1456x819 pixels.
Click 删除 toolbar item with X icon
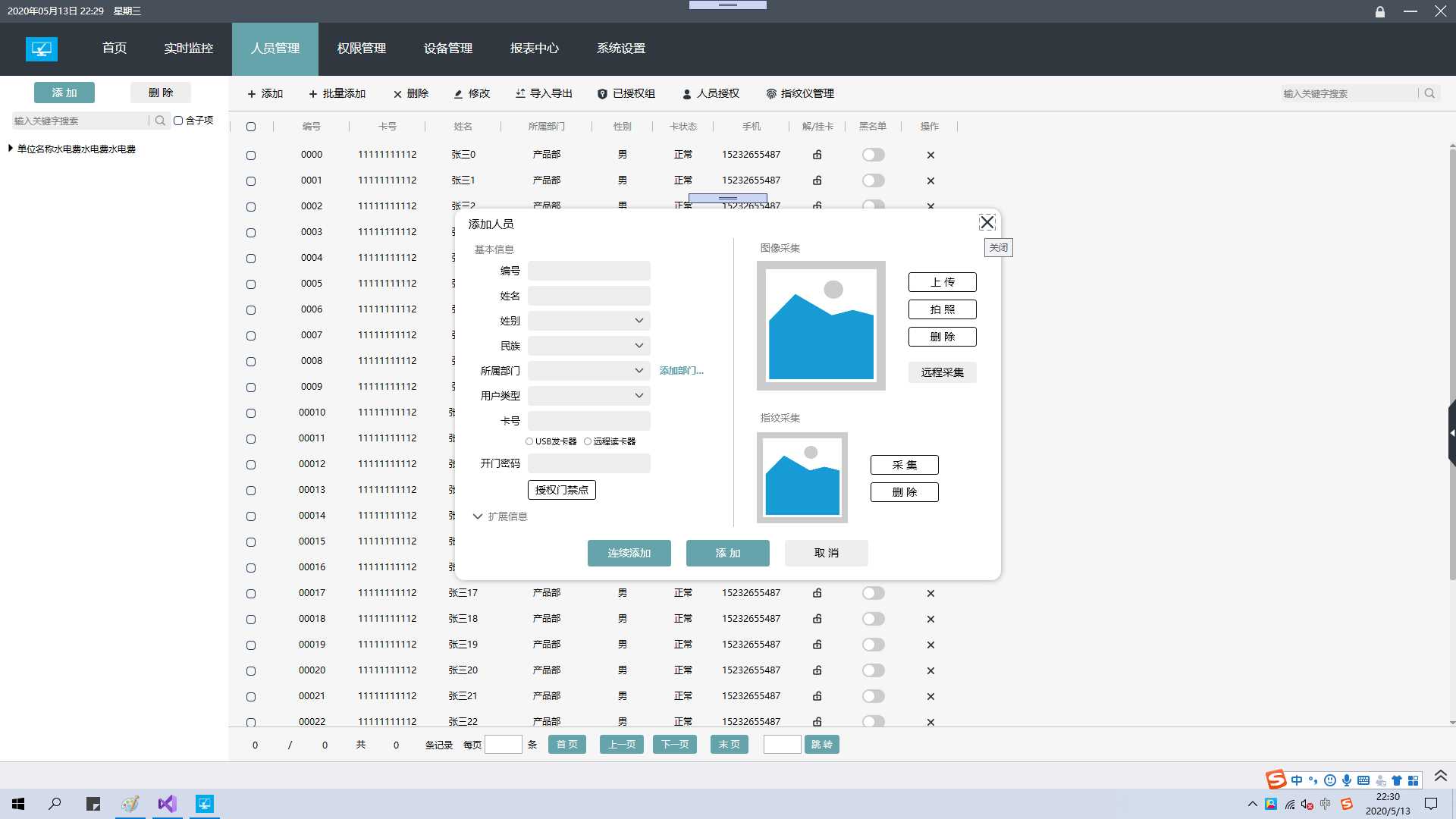(411, 93)
